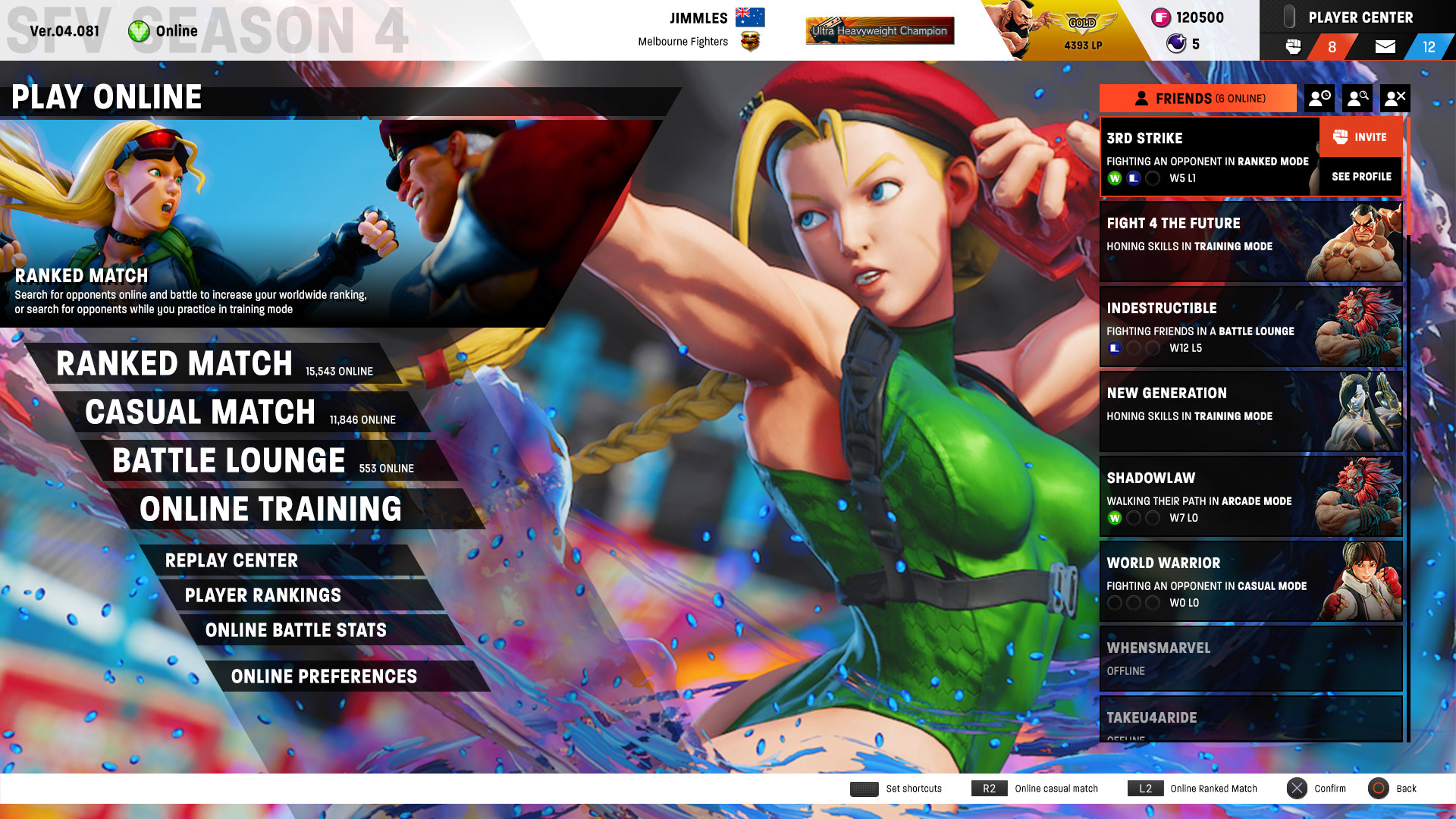
Task: Open the recent players icon
Action: (1319, 98)
